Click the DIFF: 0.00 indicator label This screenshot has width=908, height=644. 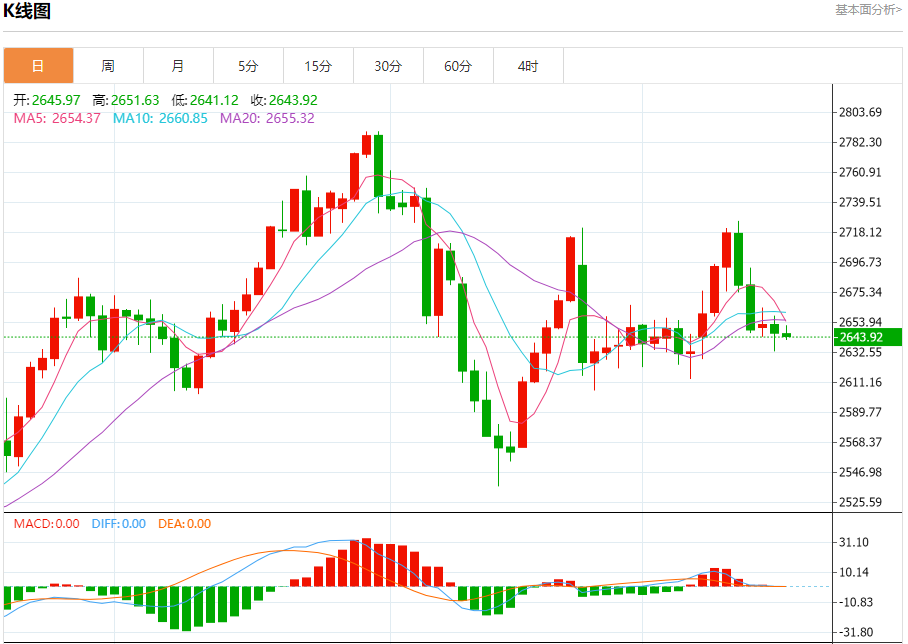click(119, 524)
